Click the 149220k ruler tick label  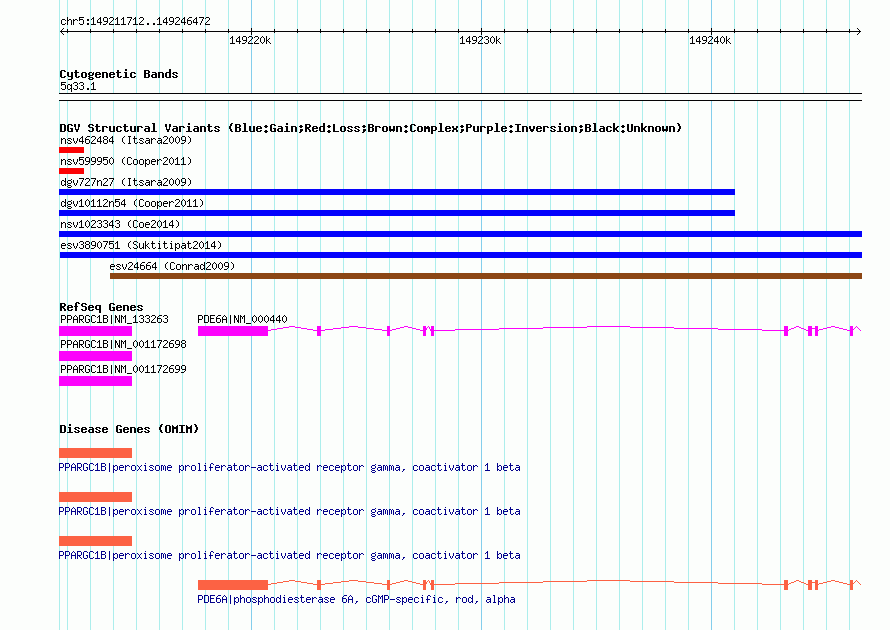point(250,40)
